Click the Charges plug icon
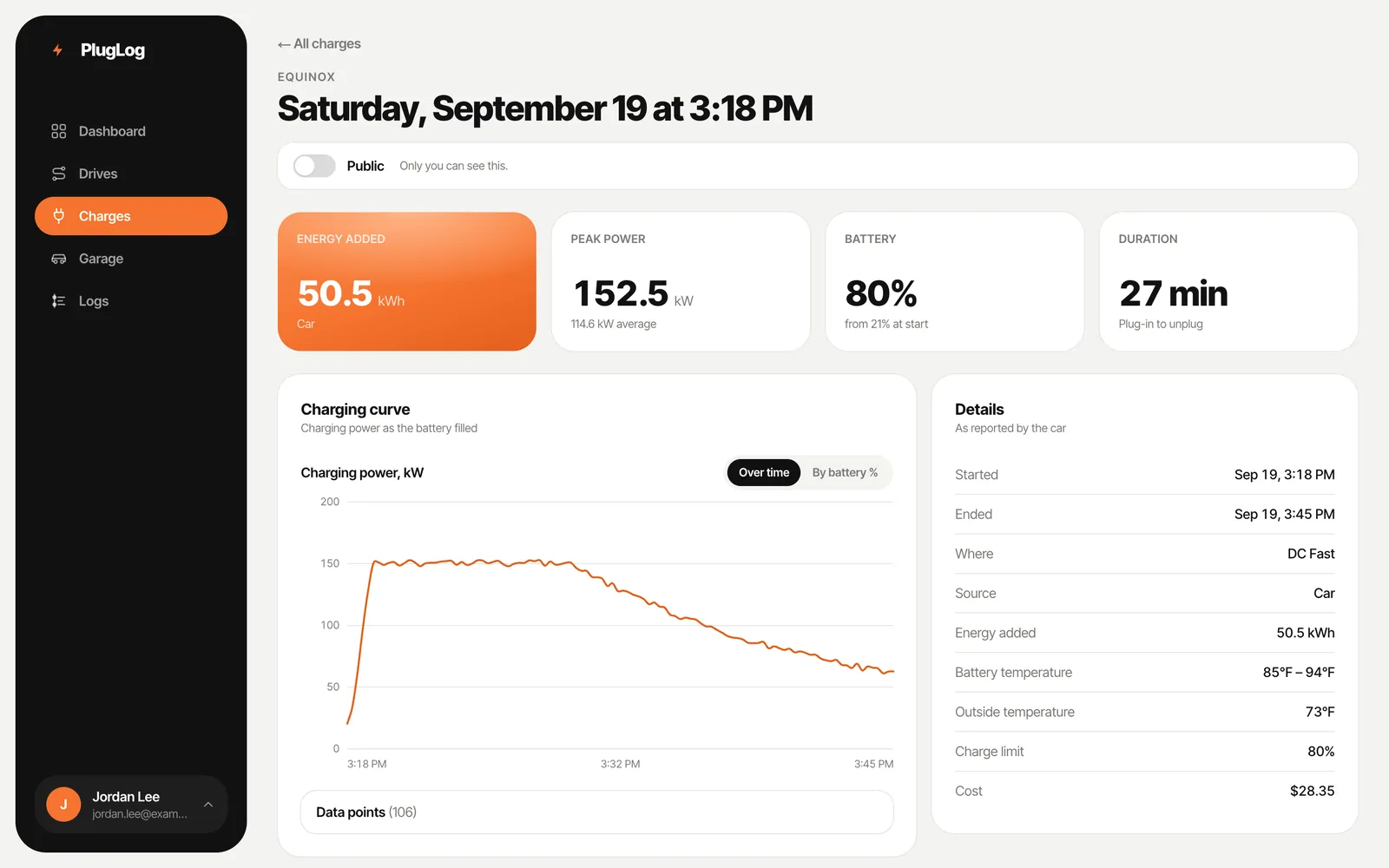The width and height of the screenshot is (1389, 868). click(58, 216)
